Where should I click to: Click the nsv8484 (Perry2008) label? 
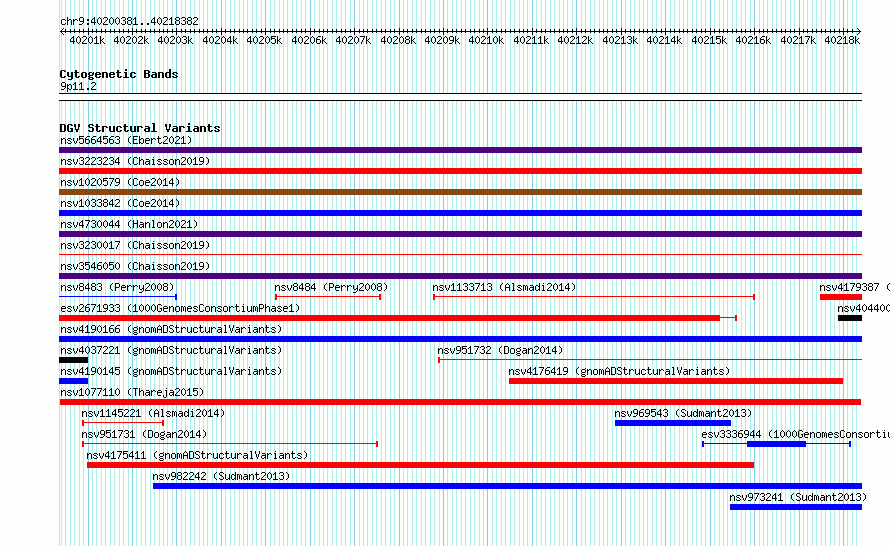pos(331,287)
